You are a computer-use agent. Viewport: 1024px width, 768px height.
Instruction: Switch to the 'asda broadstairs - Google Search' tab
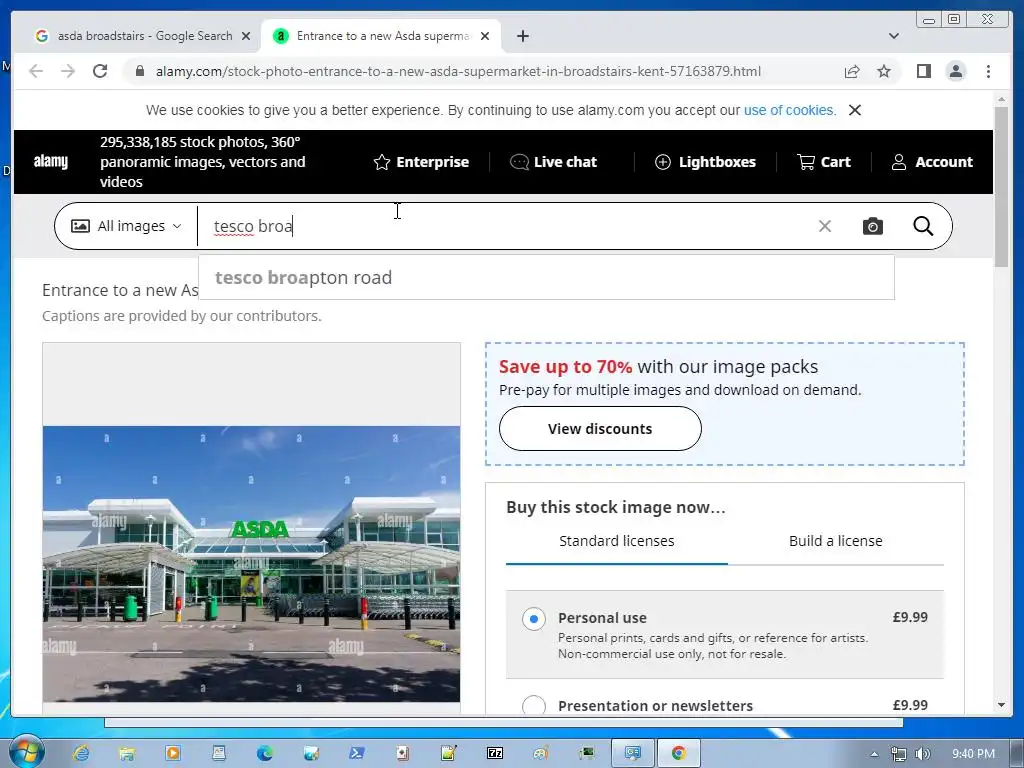click(x=144, y=36)
